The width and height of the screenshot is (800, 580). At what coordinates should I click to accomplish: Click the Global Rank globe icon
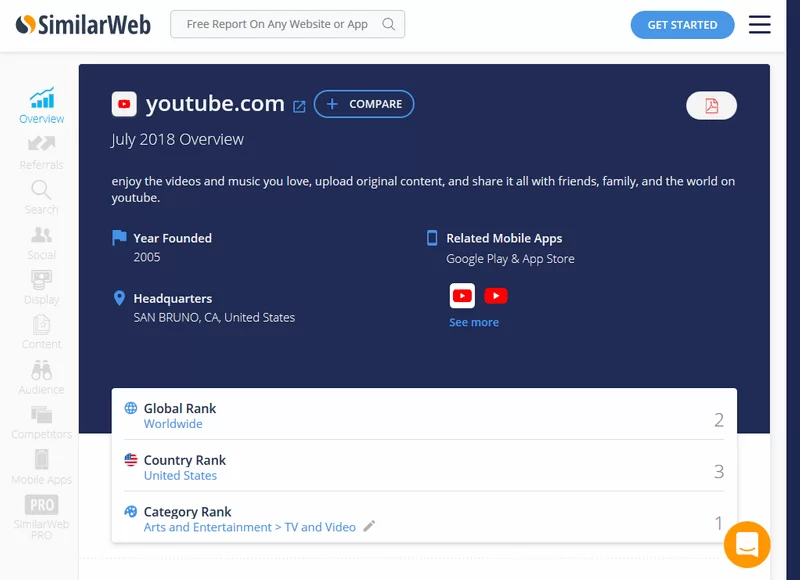(x=131, y=408)
